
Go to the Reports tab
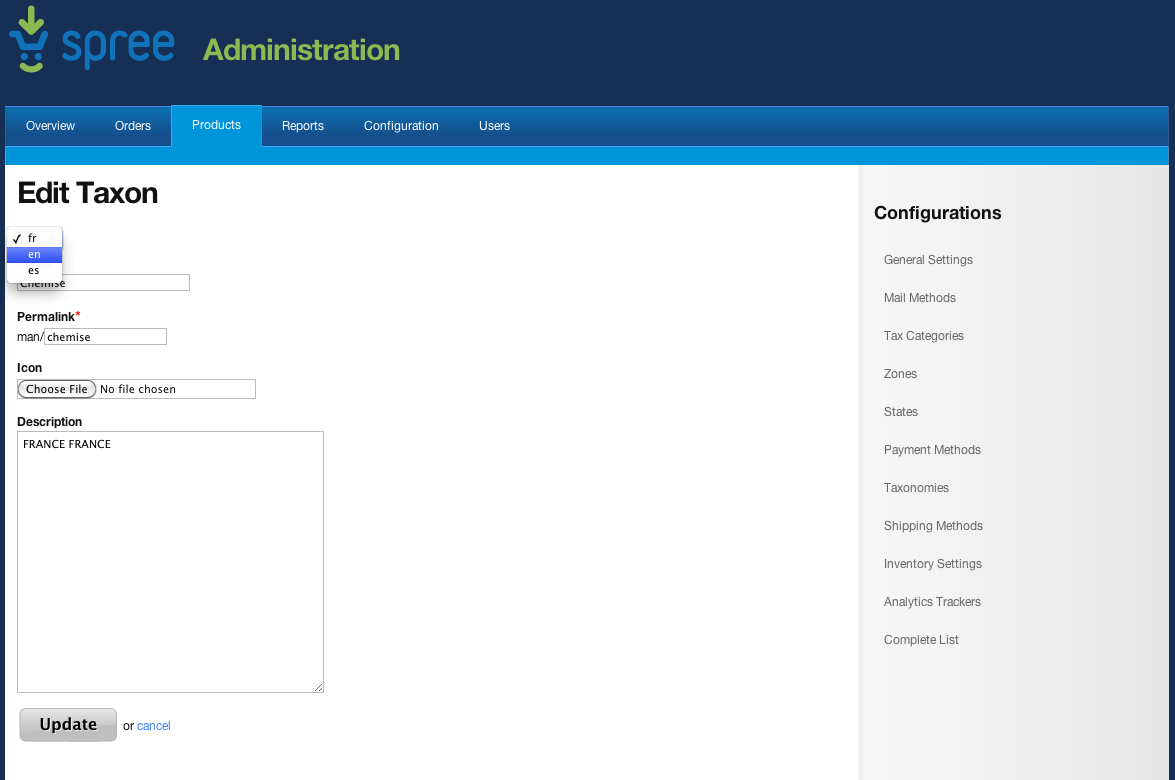303,126
